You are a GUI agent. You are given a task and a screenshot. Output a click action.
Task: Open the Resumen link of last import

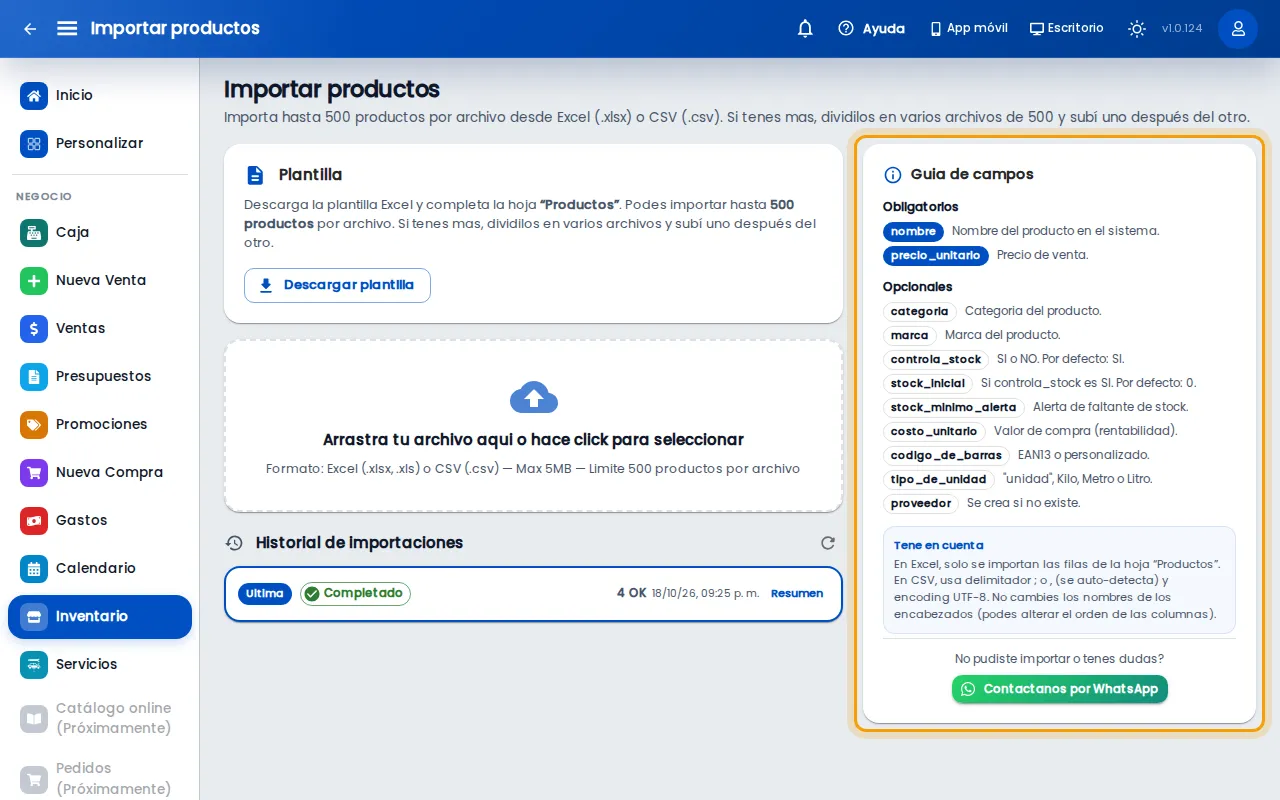click(797, 594)
